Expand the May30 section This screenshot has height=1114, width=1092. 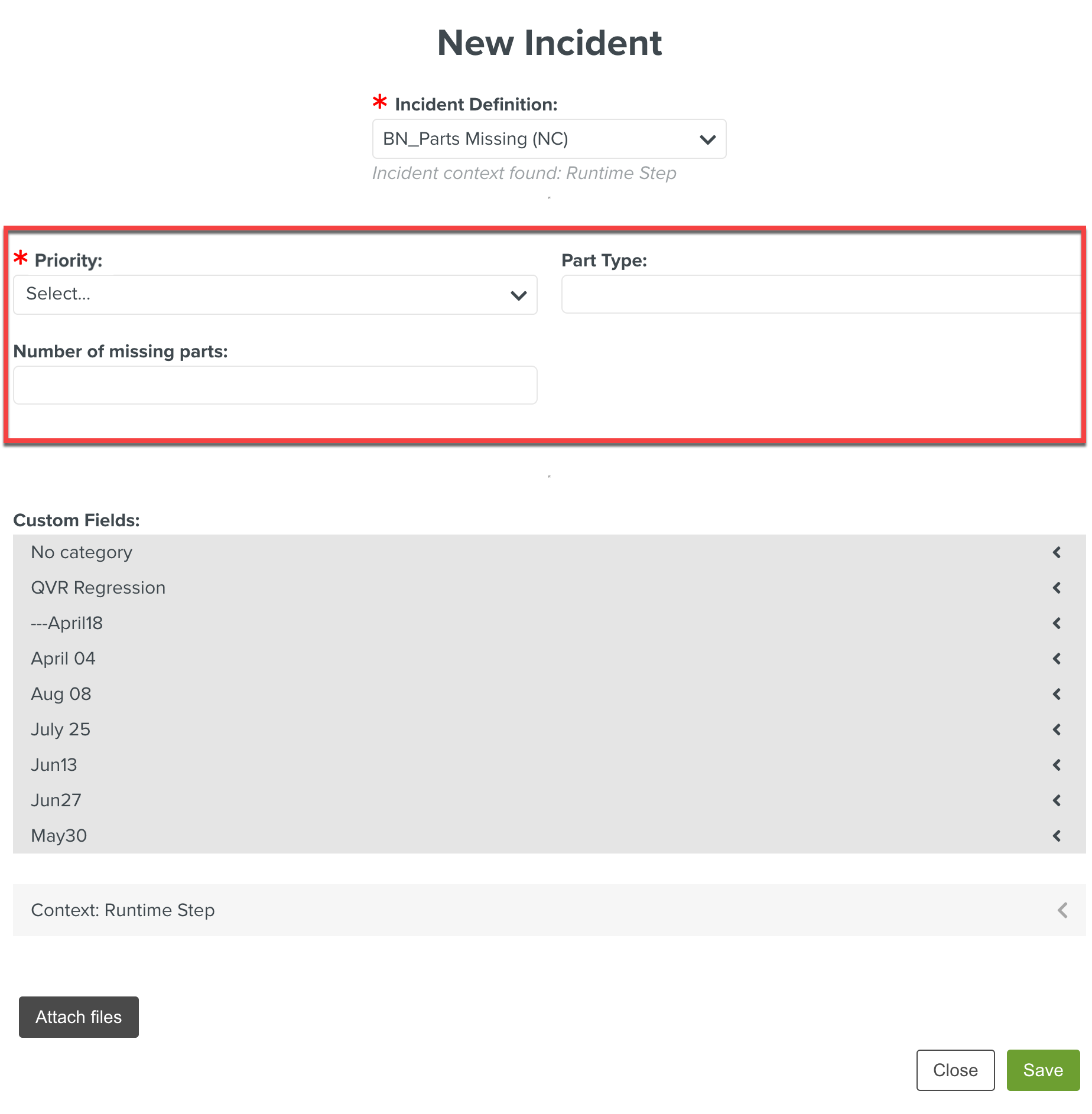(x=549, y=836)
